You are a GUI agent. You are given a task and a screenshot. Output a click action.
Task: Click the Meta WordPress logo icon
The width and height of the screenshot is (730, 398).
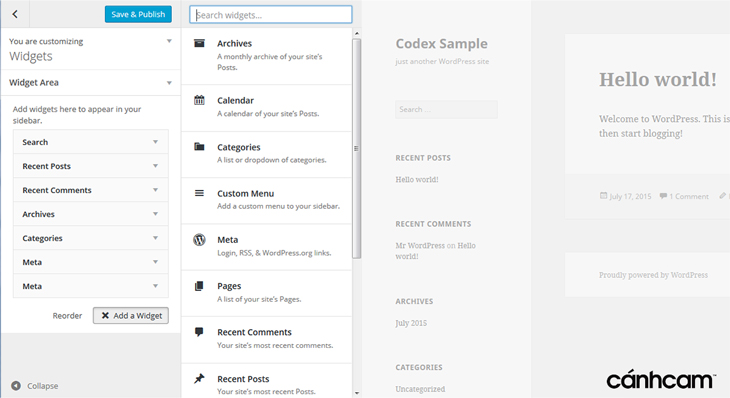click(x=199, y=239)
